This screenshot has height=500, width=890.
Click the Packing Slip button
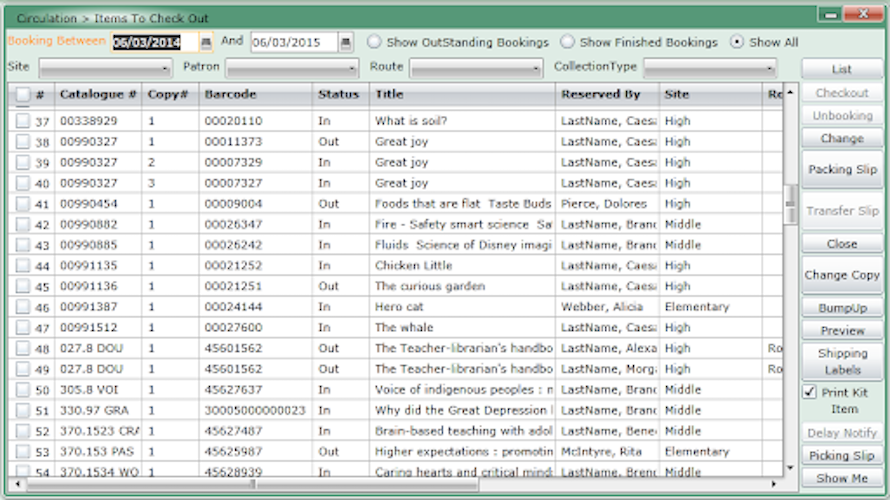pyautogui.click(x=842, y=170)
